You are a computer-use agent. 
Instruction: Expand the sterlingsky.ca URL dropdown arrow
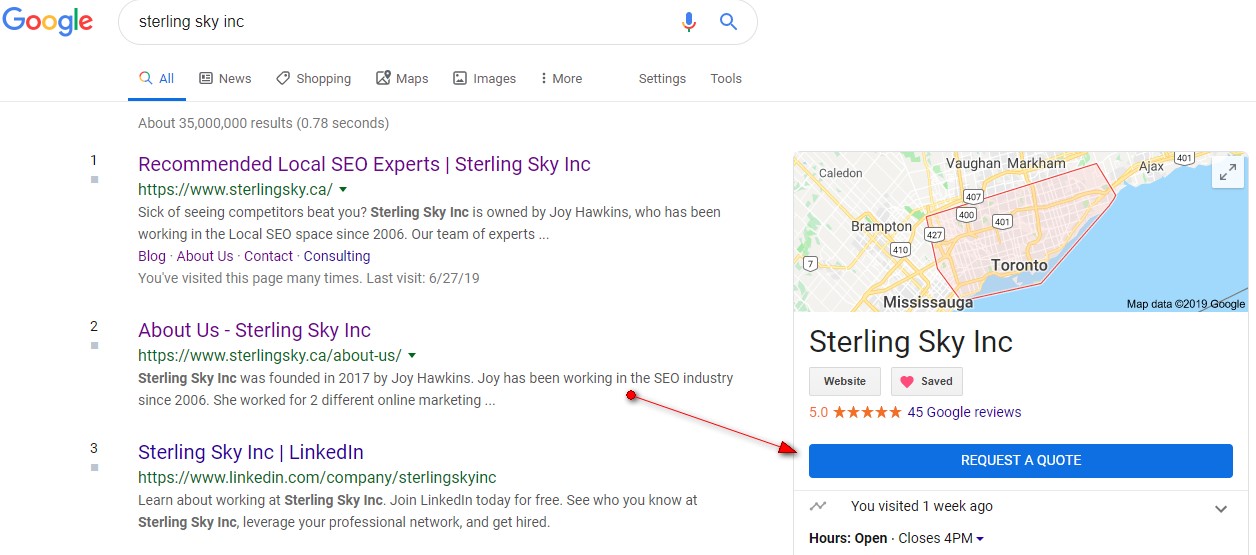(x=343, y=189)
